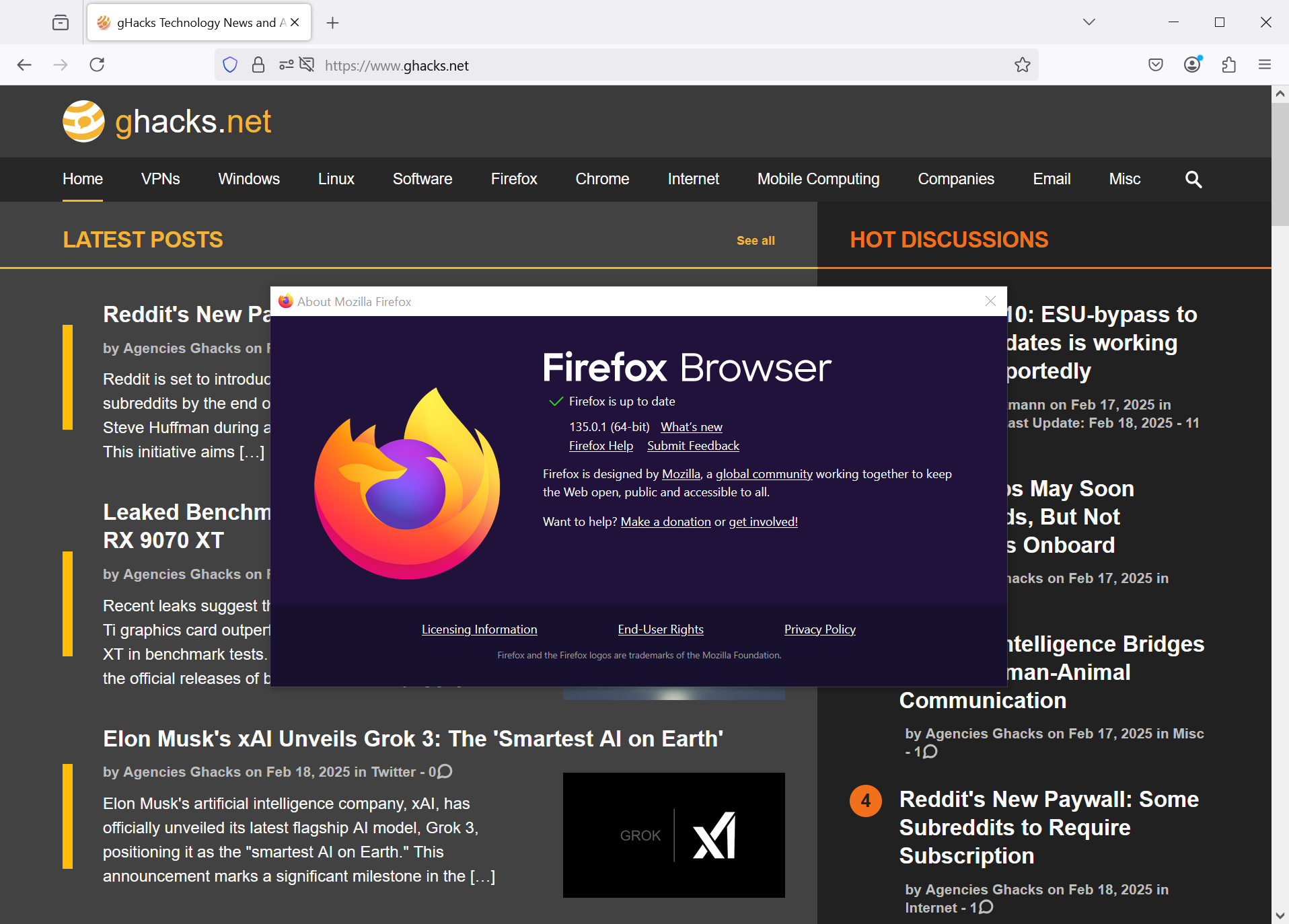Click Make a donation link

665,522
